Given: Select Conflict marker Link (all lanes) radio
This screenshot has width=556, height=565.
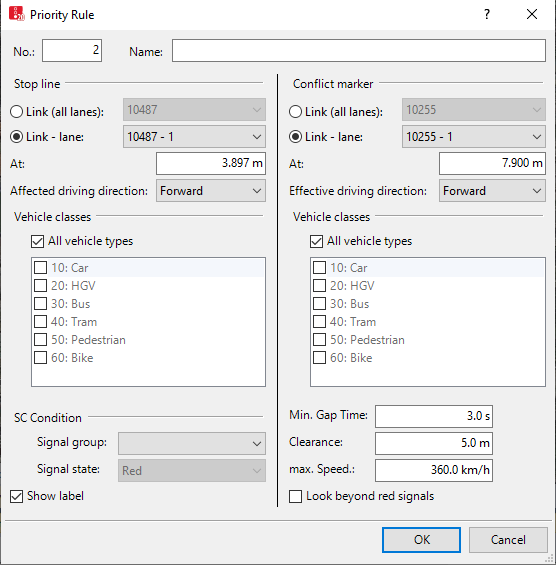Looking at the screenshot, I should coord(295,112).
